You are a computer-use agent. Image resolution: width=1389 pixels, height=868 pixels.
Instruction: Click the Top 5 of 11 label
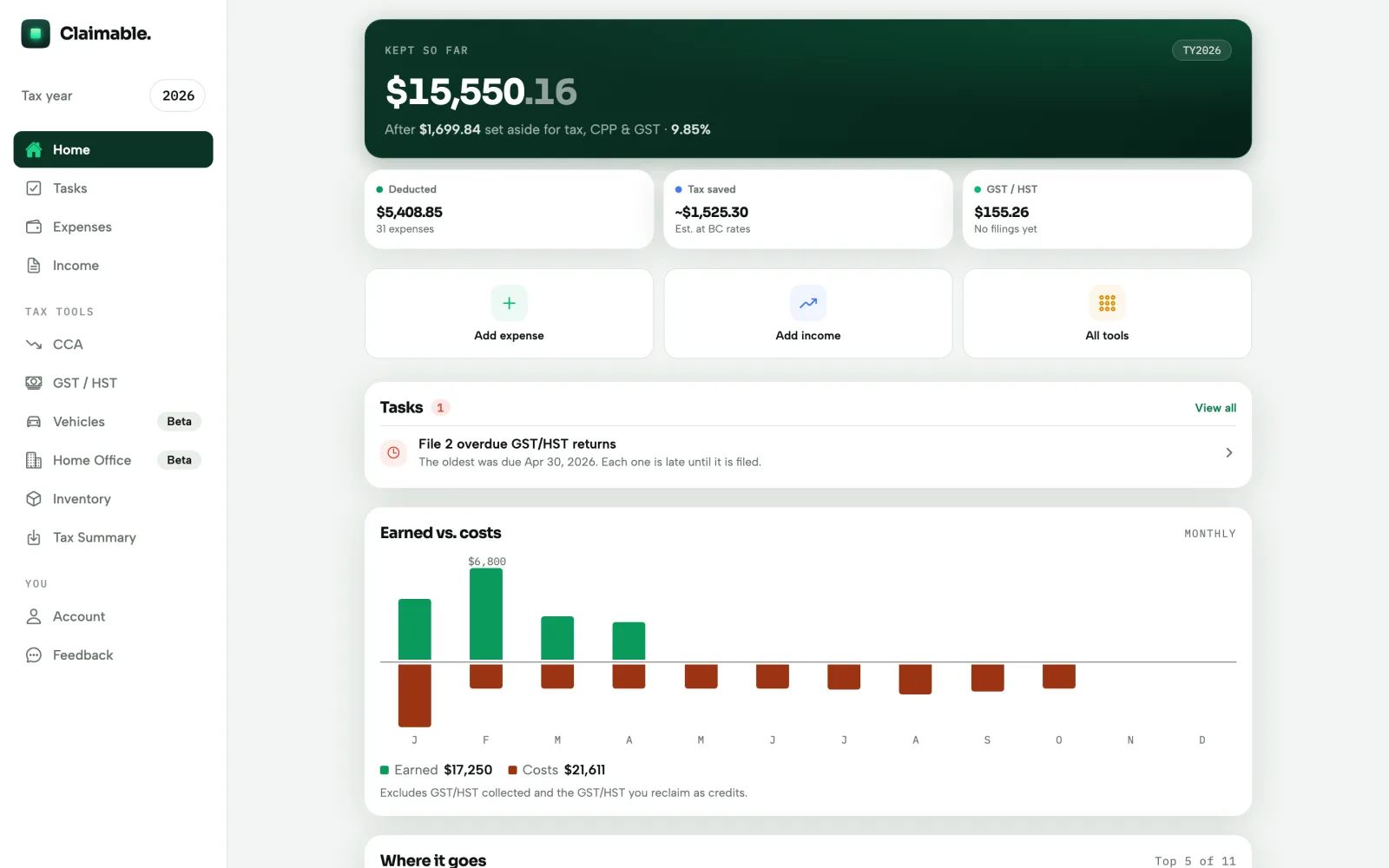pos(1195,861)
